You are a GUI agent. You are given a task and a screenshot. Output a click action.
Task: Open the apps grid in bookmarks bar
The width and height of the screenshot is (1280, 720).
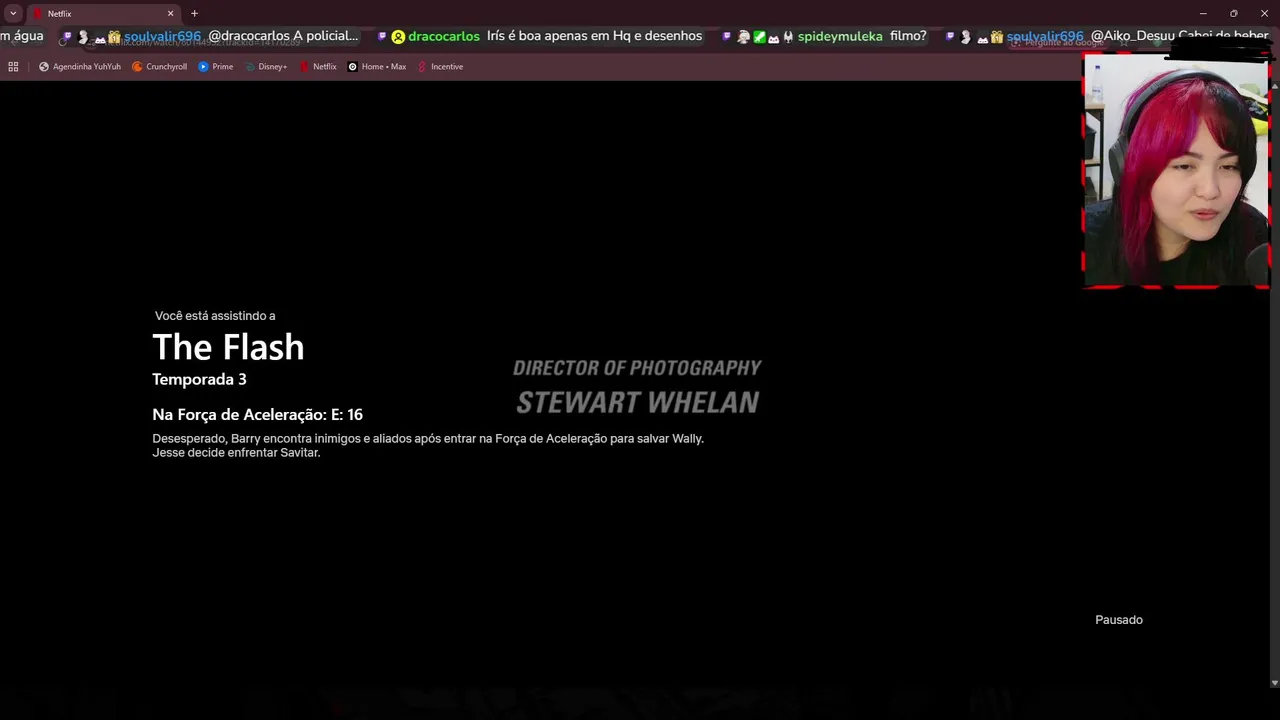[x=13, y=67]
